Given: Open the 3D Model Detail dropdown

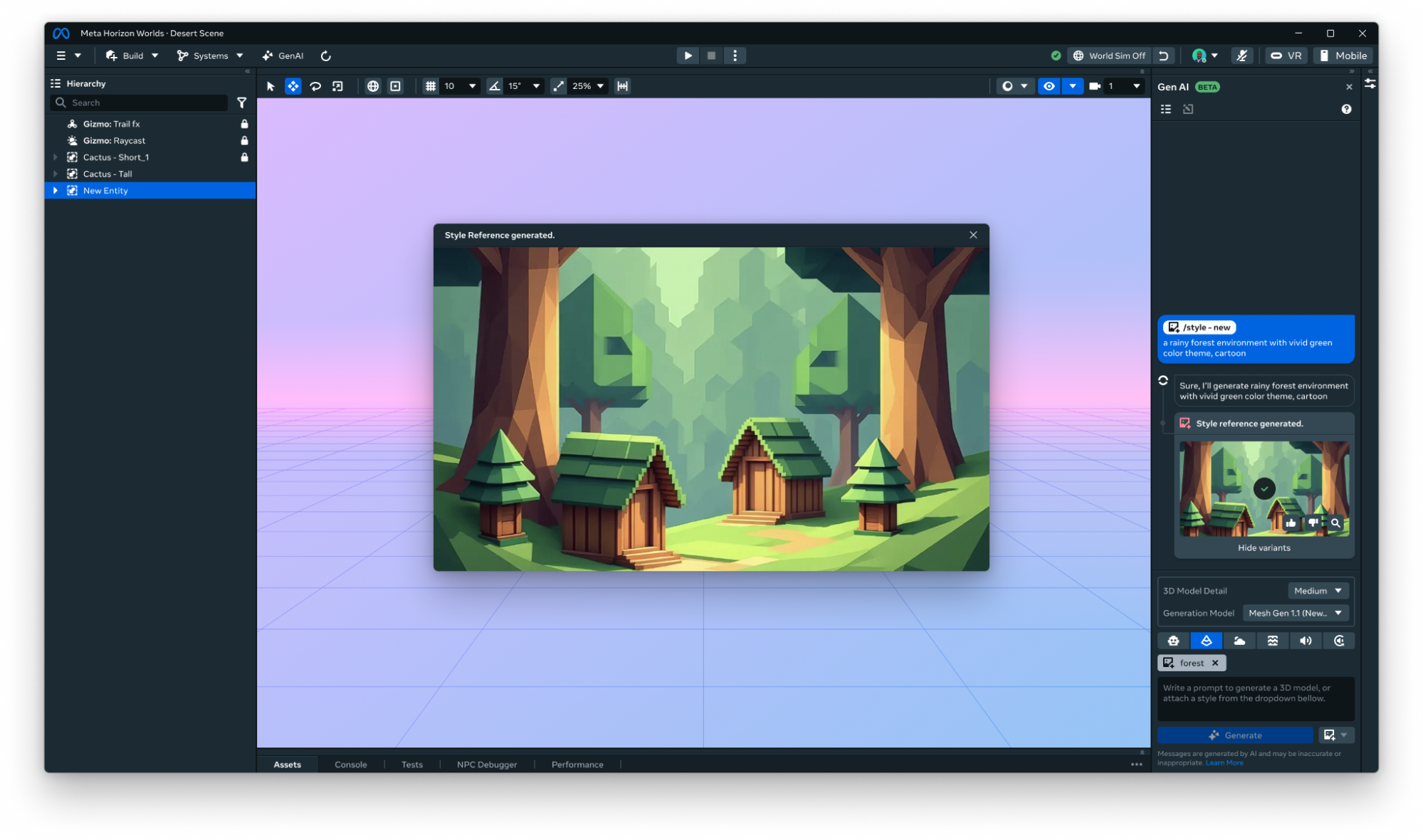Looking at the screenshot, I should click(x=1318, y=591).
